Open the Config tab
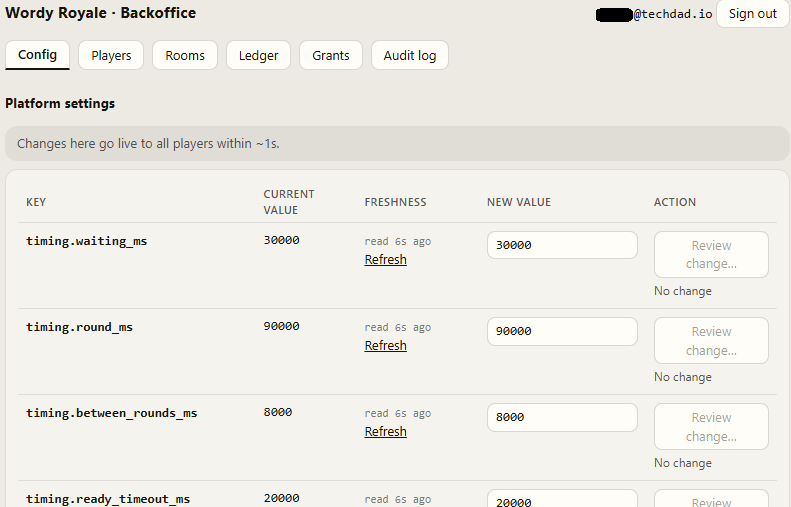791x507 pixels. tap(37, 55)
